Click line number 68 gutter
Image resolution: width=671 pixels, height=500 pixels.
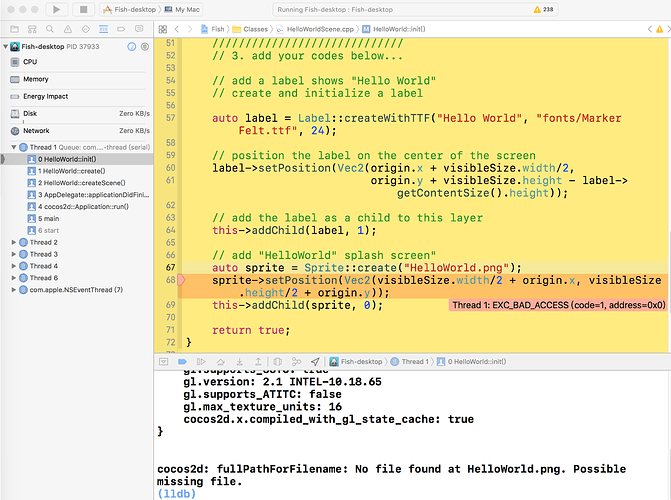tap(171, 280)
